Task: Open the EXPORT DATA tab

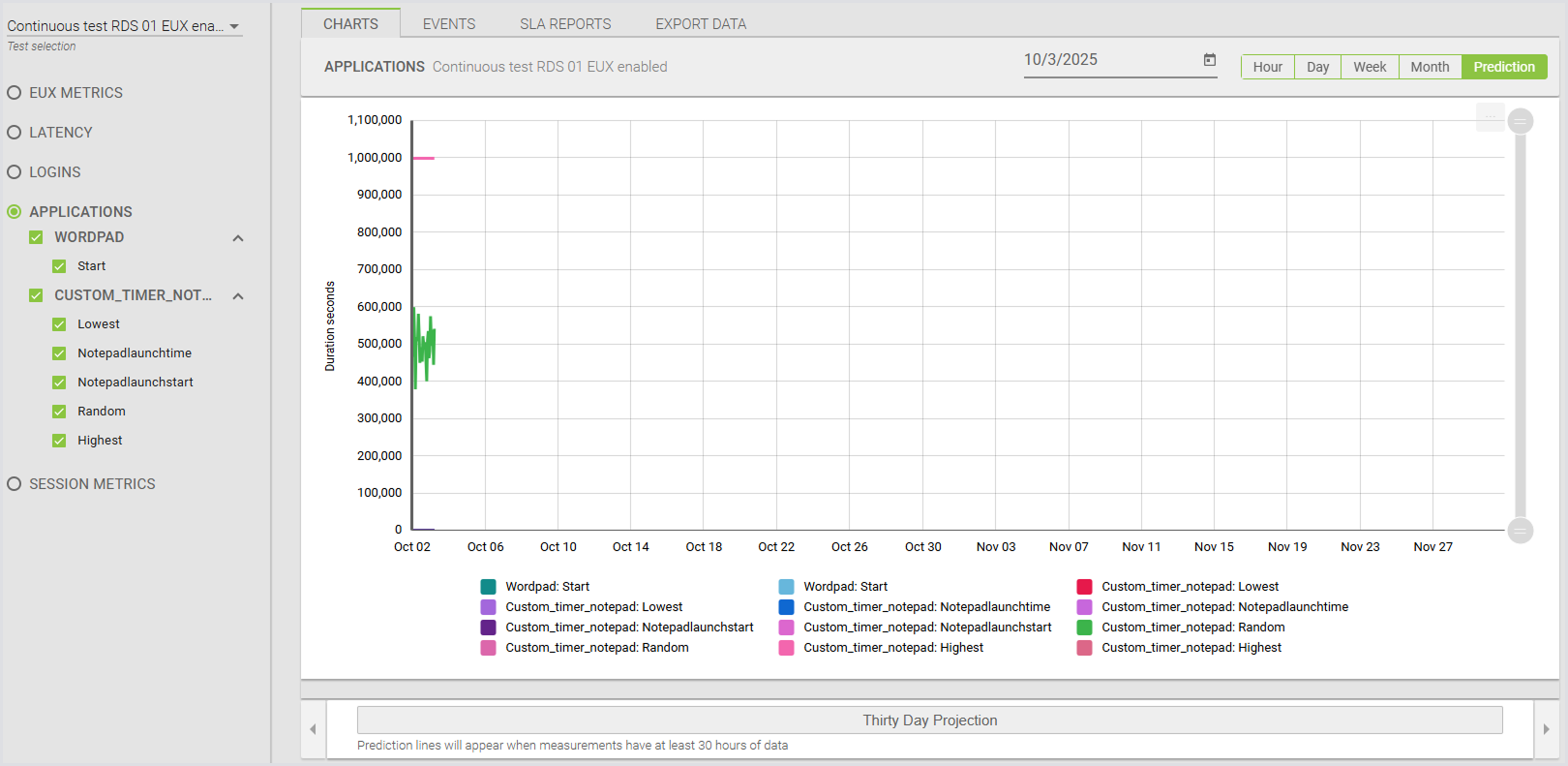Action: [x=700, y=24]
